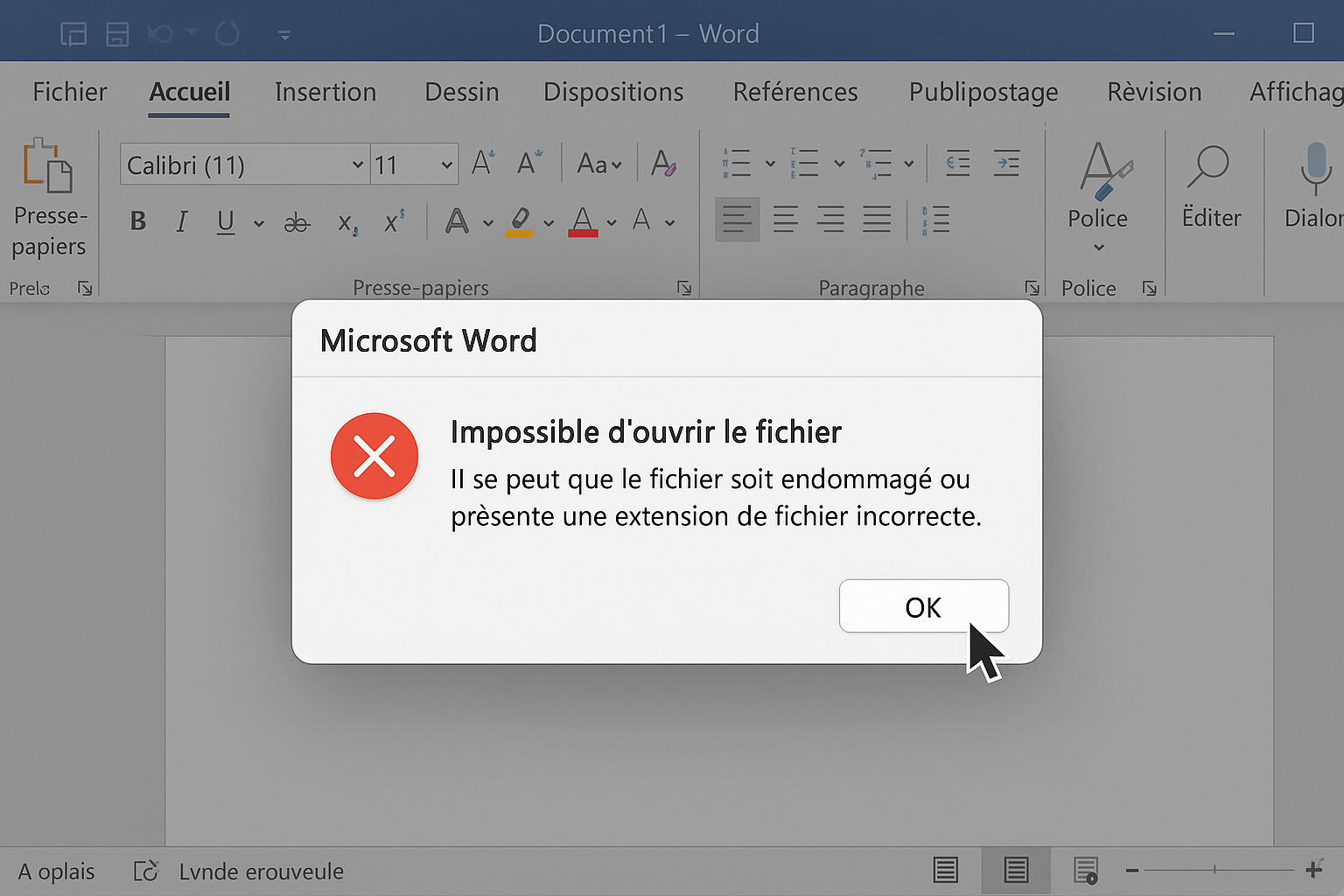This screenshot has height=896, width=1344.
Task: Click the line spacing icon
Action: pyautogui.click(x=935, y=220)
